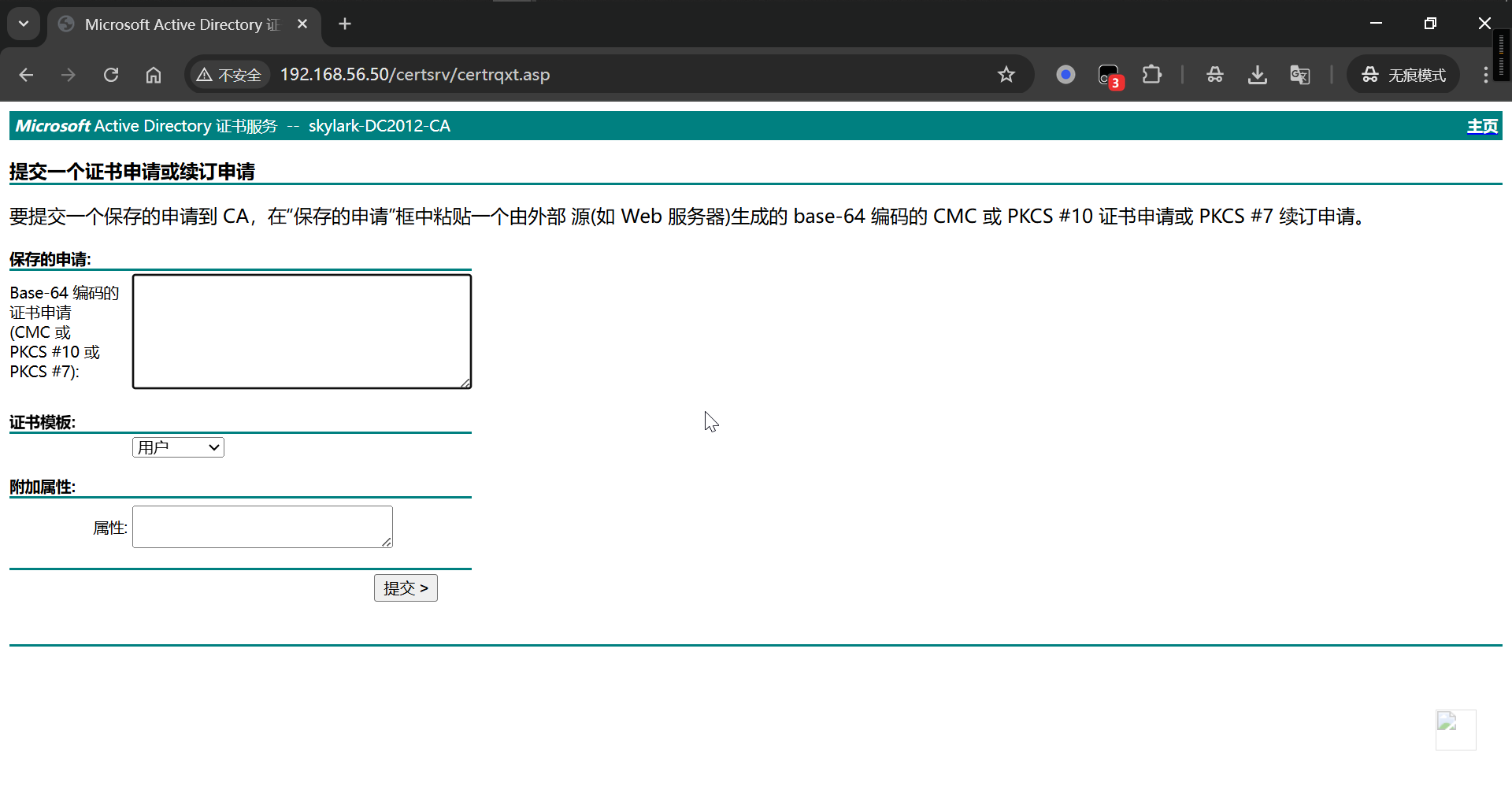Click the blue circular extension icon
The image size is (1512, 808).
coord(1065,75)
